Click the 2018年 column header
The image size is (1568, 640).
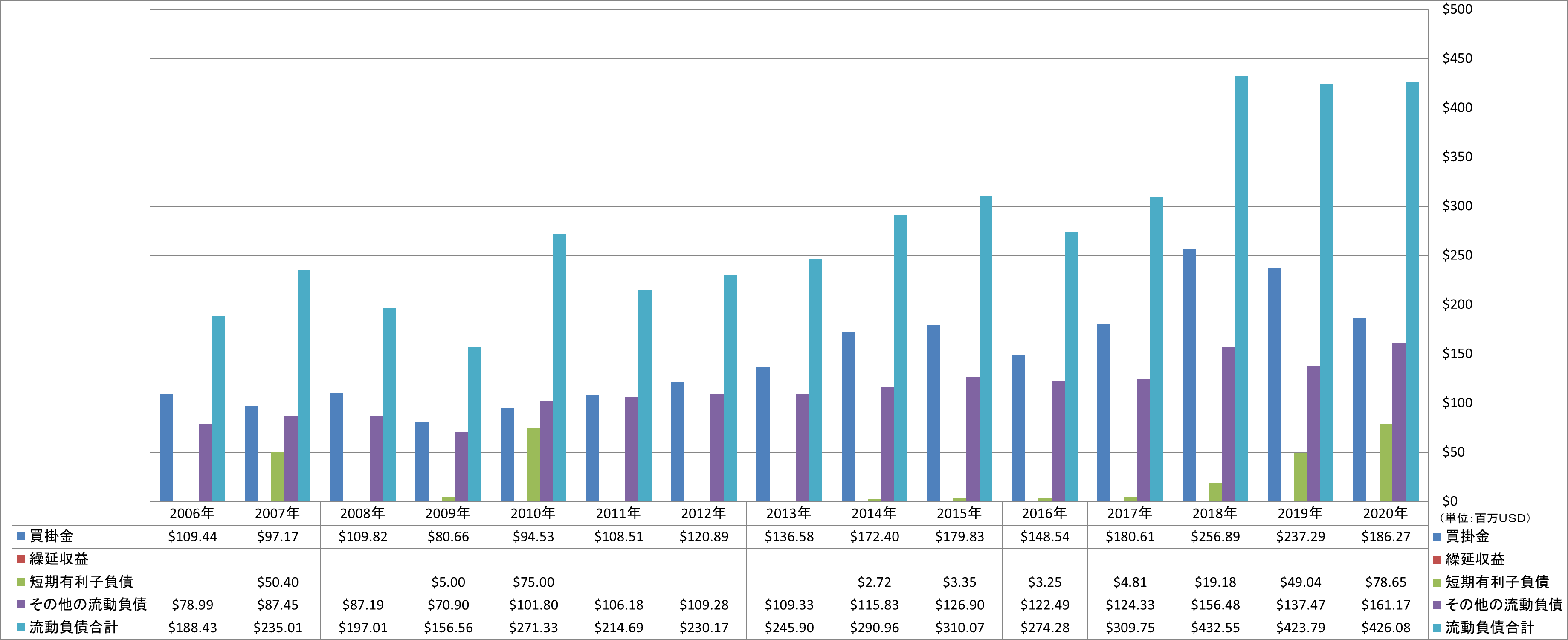point(1215,513)
